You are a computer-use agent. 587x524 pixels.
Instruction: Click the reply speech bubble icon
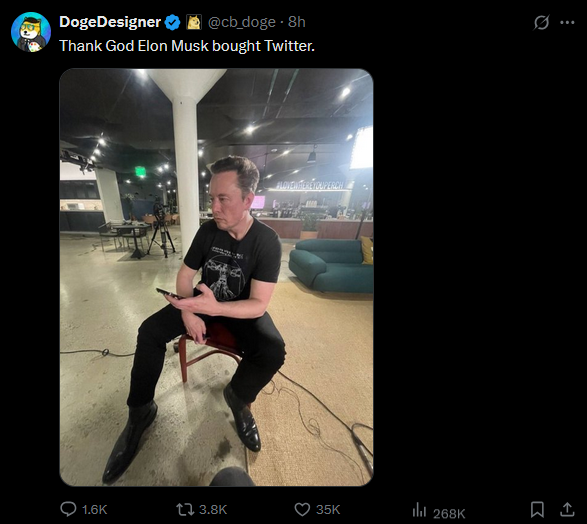[x=68, y=509]
